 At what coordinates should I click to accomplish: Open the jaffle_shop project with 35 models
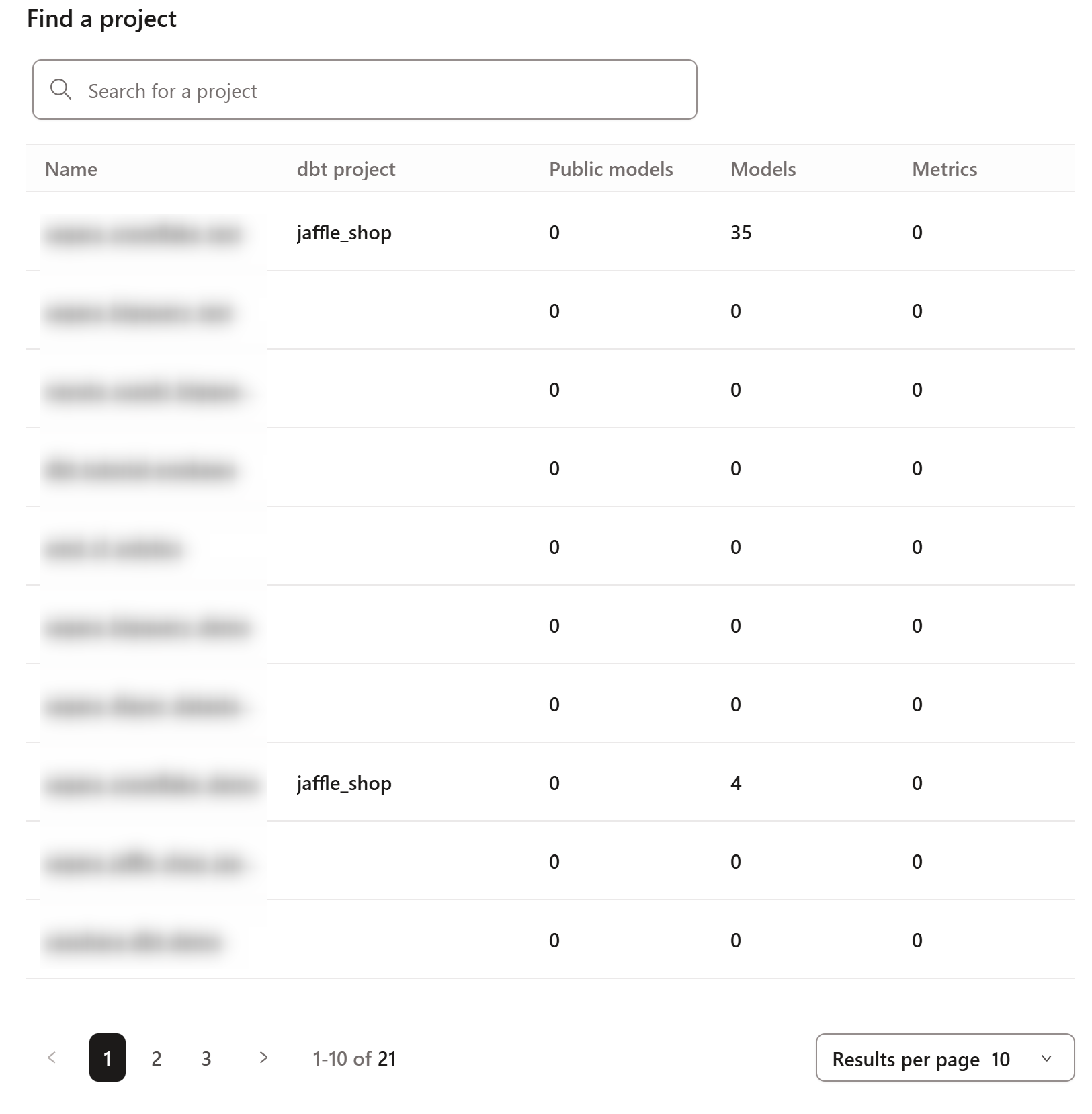pyautogui.click(x=344, y=233)
